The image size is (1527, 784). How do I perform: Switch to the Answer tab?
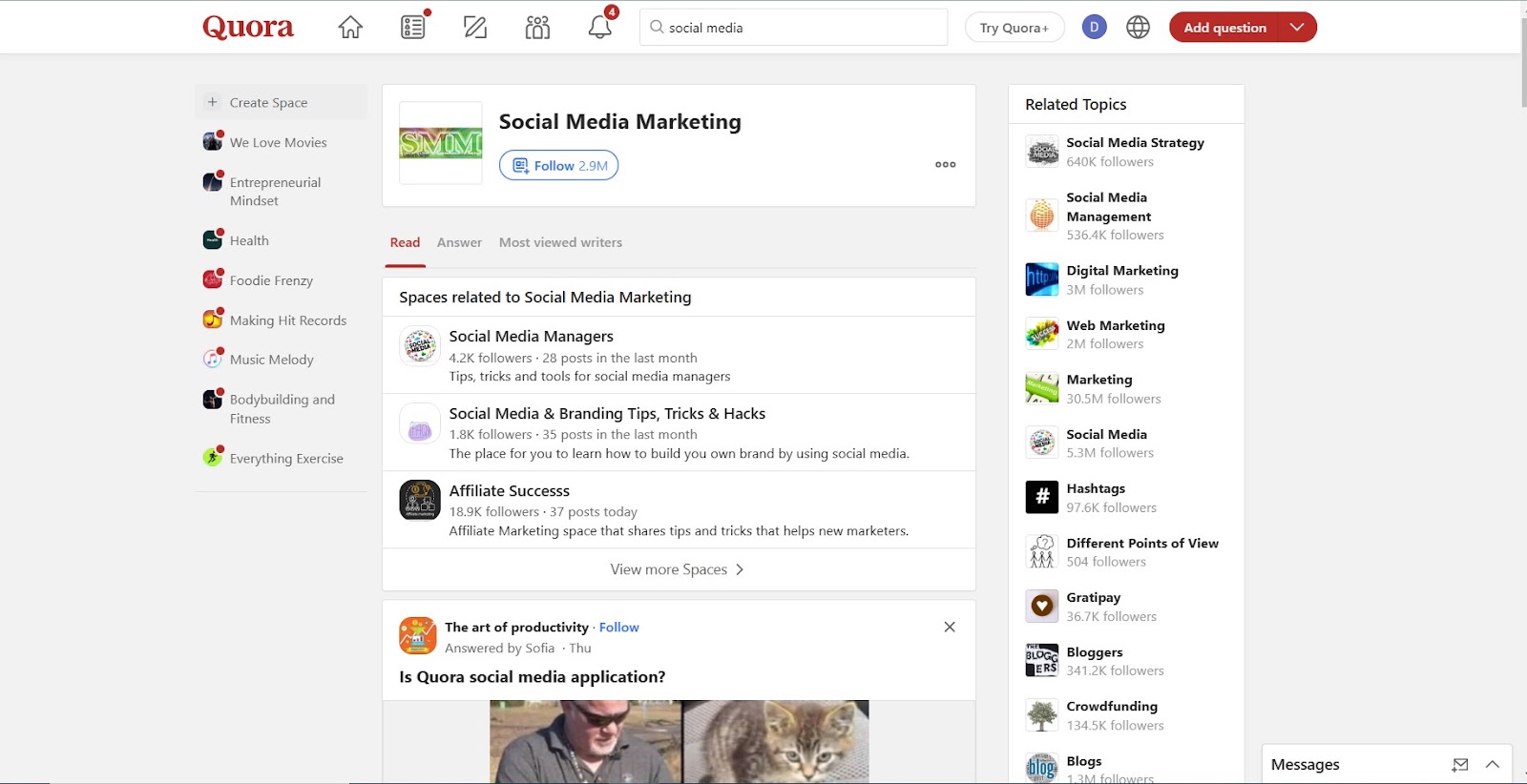pyautogui.click(x=459, y=242)
